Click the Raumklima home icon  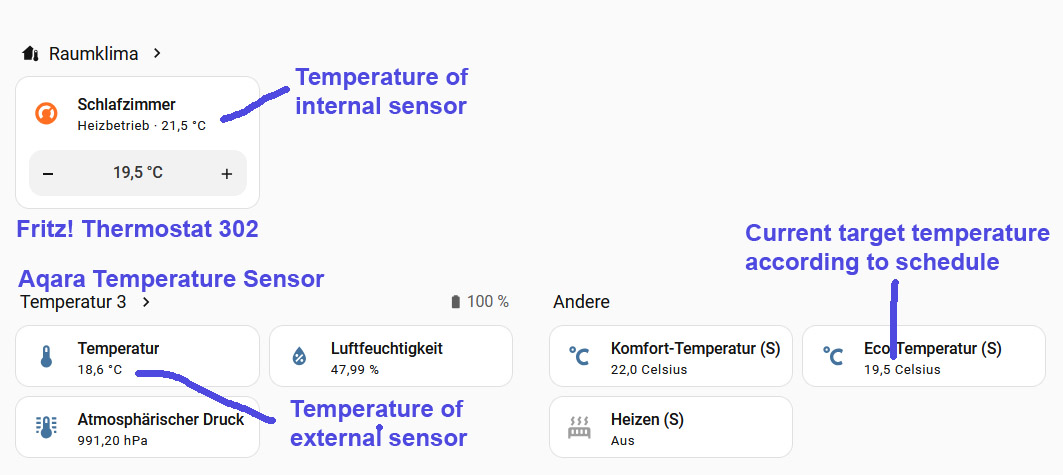coord(30,53)
